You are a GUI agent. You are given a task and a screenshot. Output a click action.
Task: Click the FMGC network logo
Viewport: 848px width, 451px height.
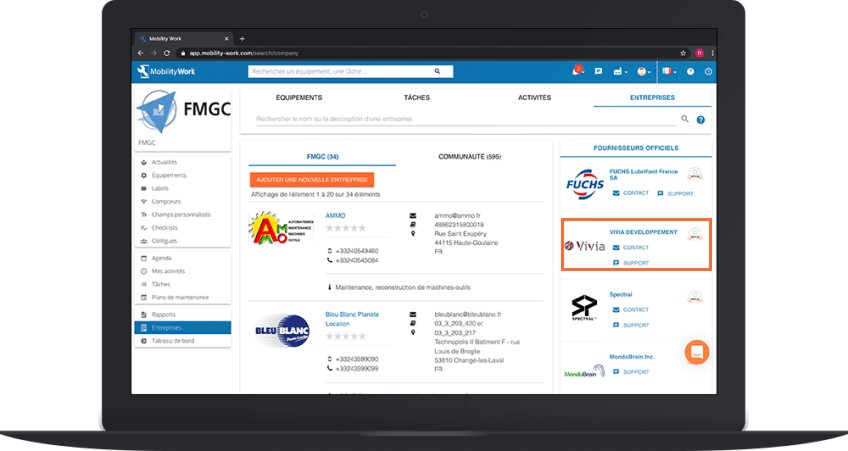coord(183,111)
